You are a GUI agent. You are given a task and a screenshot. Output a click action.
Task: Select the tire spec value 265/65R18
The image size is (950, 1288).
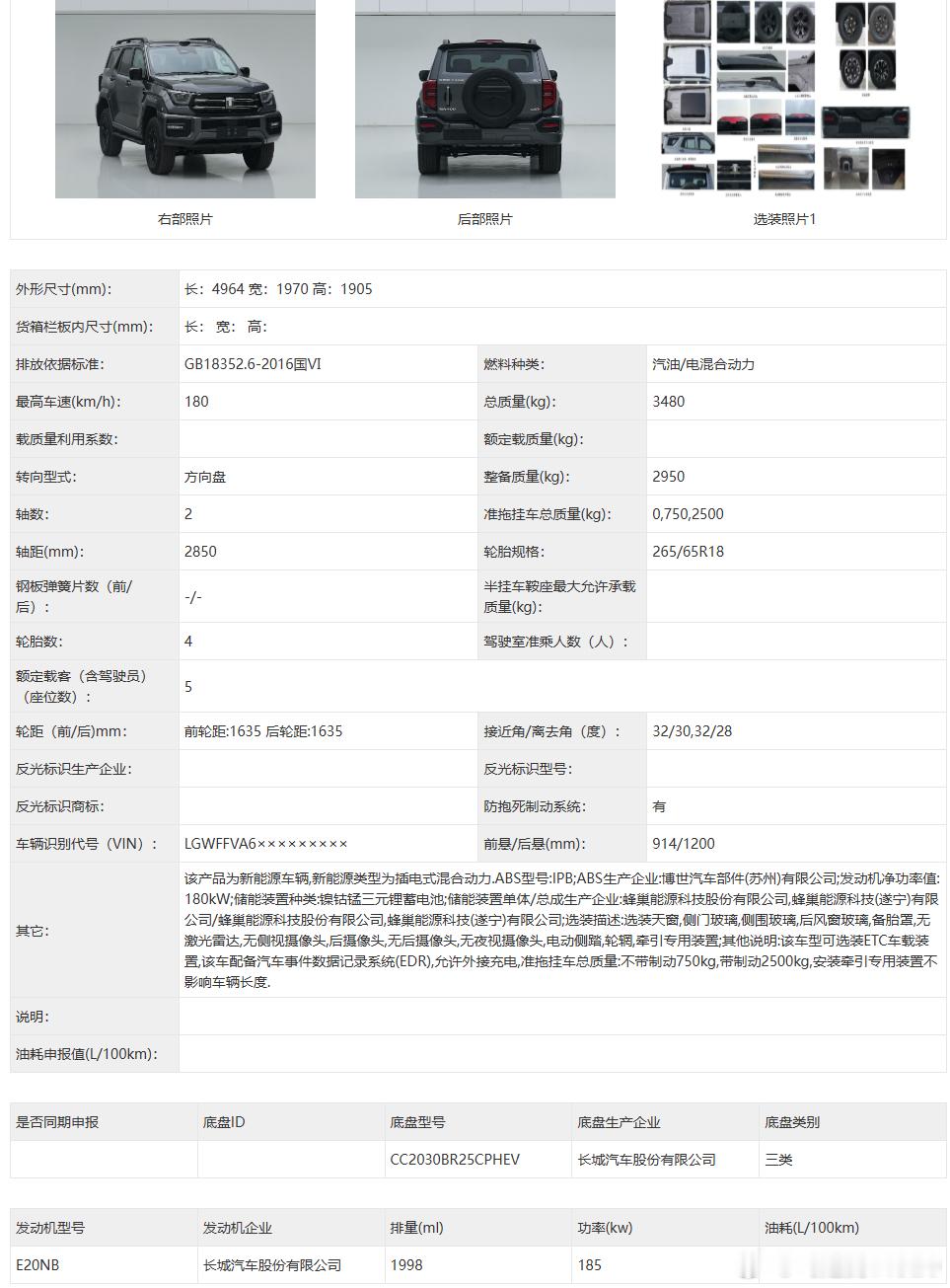(x=688, y=552)
